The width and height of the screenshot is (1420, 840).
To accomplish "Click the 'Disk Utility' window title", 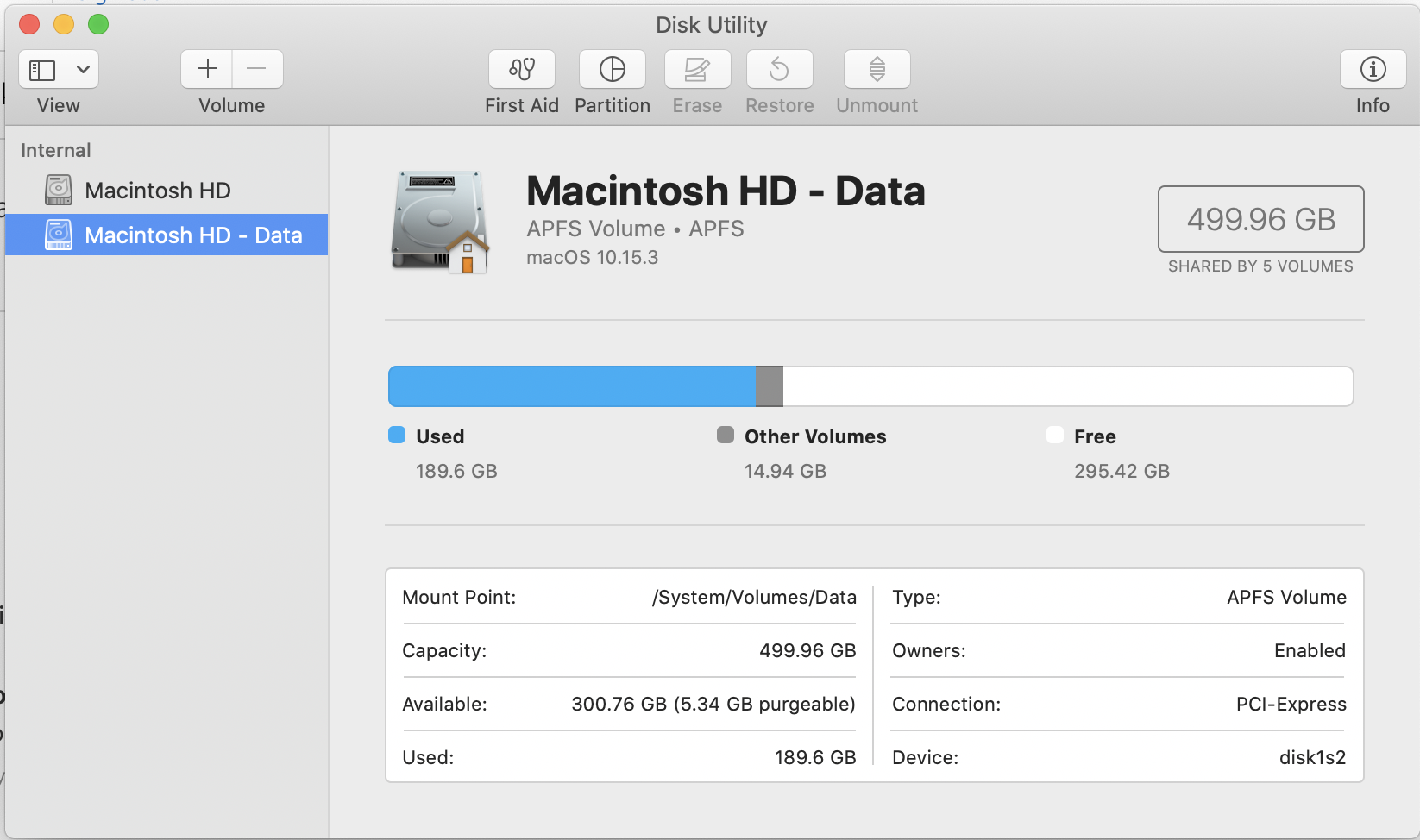I will 711,25.
